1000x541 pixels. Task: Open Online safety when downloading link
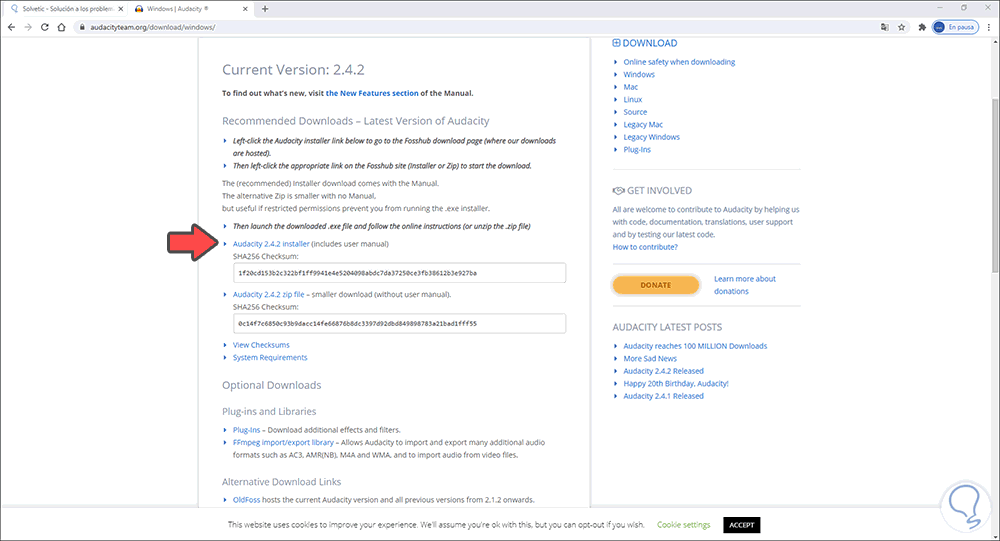679,62
